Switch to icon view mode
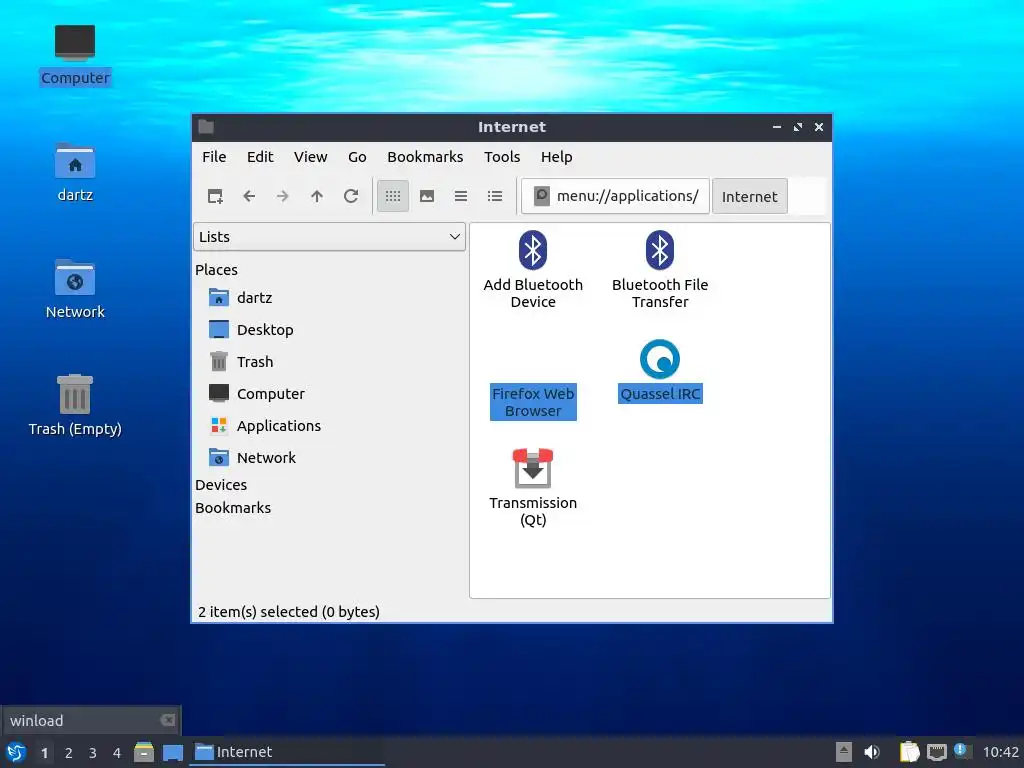This screenshot has height=768, width=1024. pyautogui.click(x=393, y=196)
